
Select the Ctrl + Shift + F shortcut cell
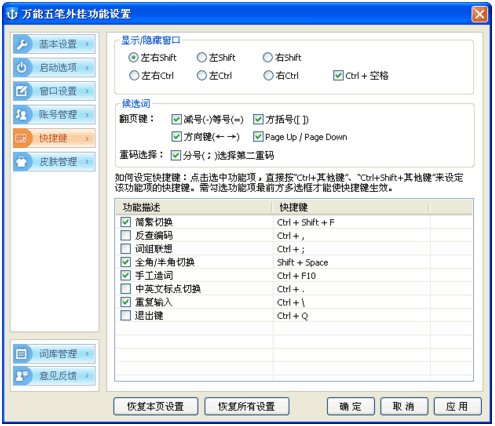click(x=351, y=222)
